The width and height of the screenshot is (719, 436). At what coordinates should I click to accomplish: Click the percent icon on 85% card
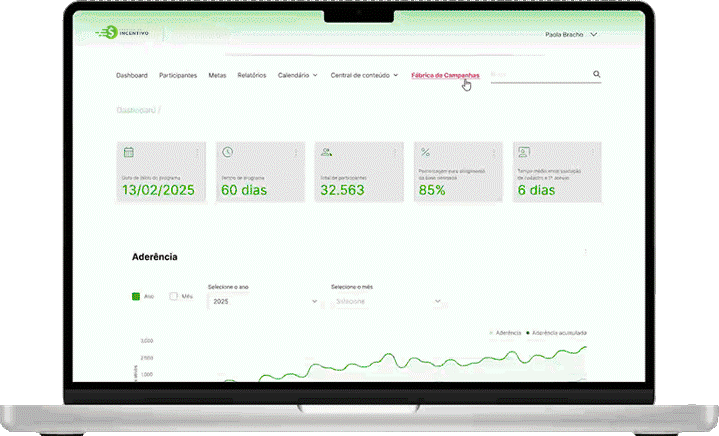tap(425, 152)
